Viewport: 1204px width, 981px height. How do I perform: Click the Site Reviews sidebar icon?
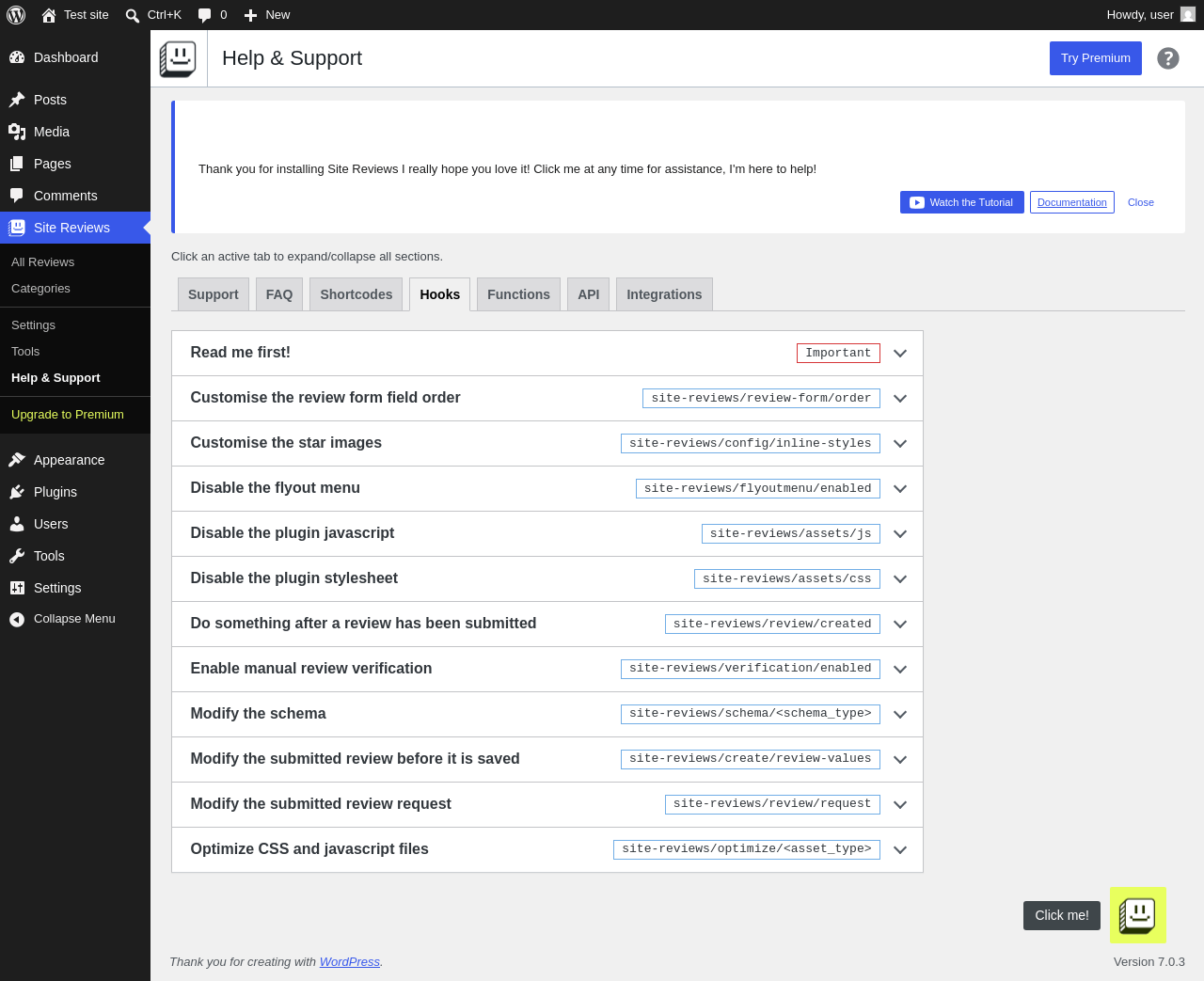pos(17,228)
